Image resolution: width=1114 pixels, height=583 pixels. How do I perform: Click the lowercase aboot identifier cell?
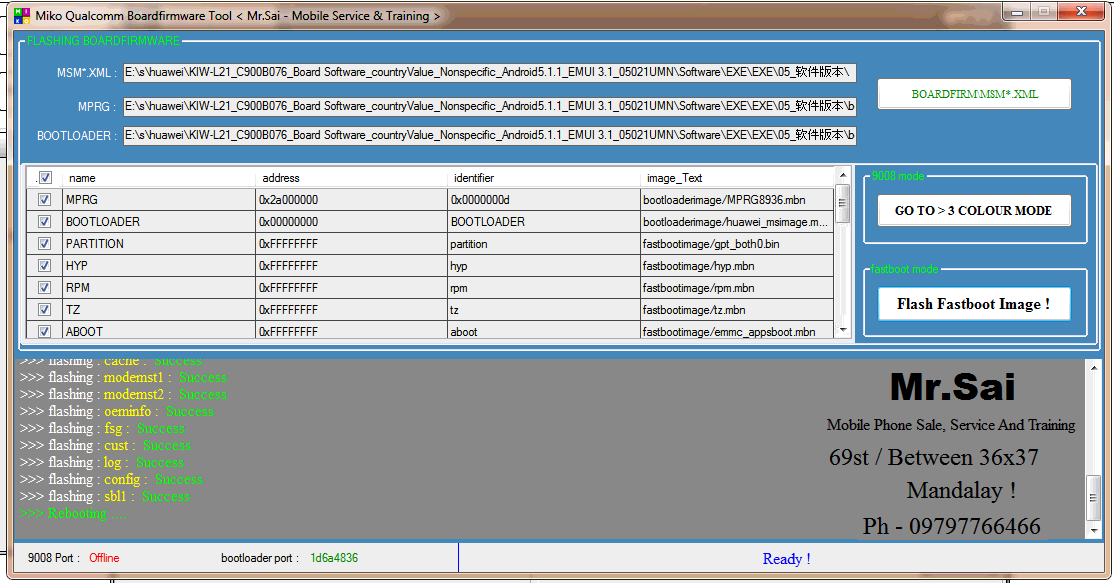tap(544, 330)
